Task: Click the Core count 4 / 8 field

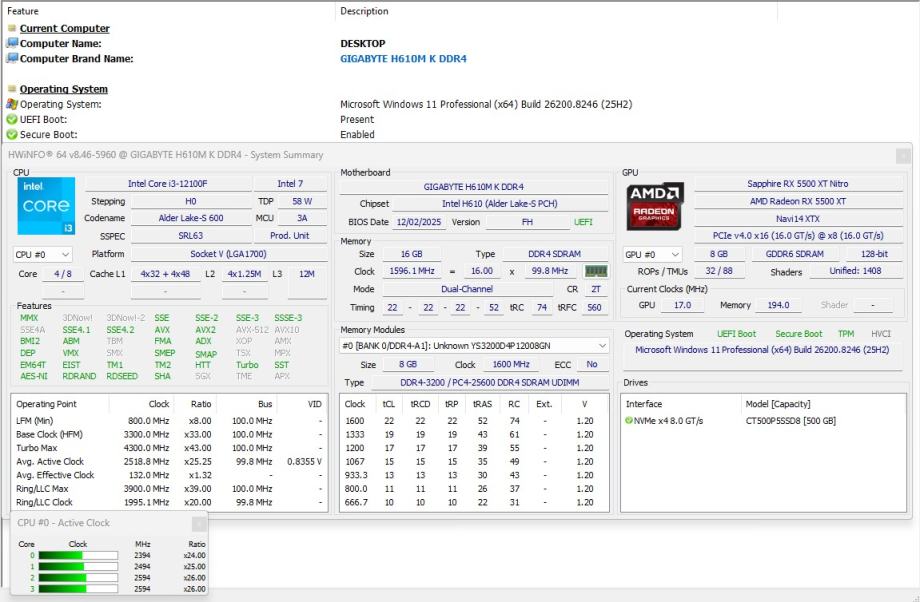Action: 63,274
